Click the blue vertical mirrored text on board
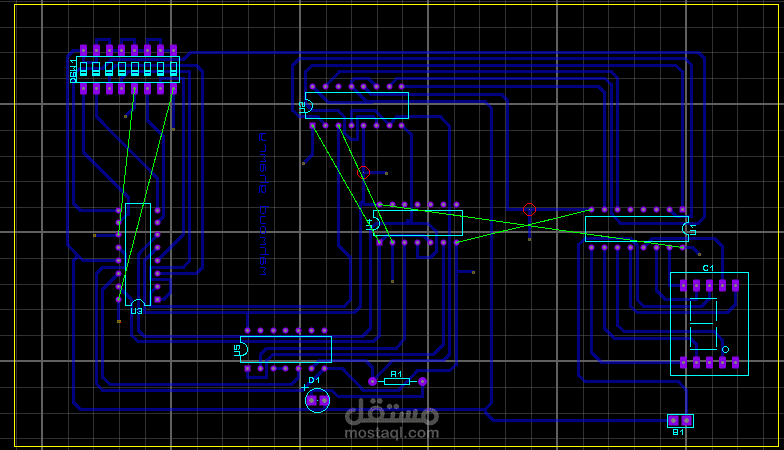 263,204
